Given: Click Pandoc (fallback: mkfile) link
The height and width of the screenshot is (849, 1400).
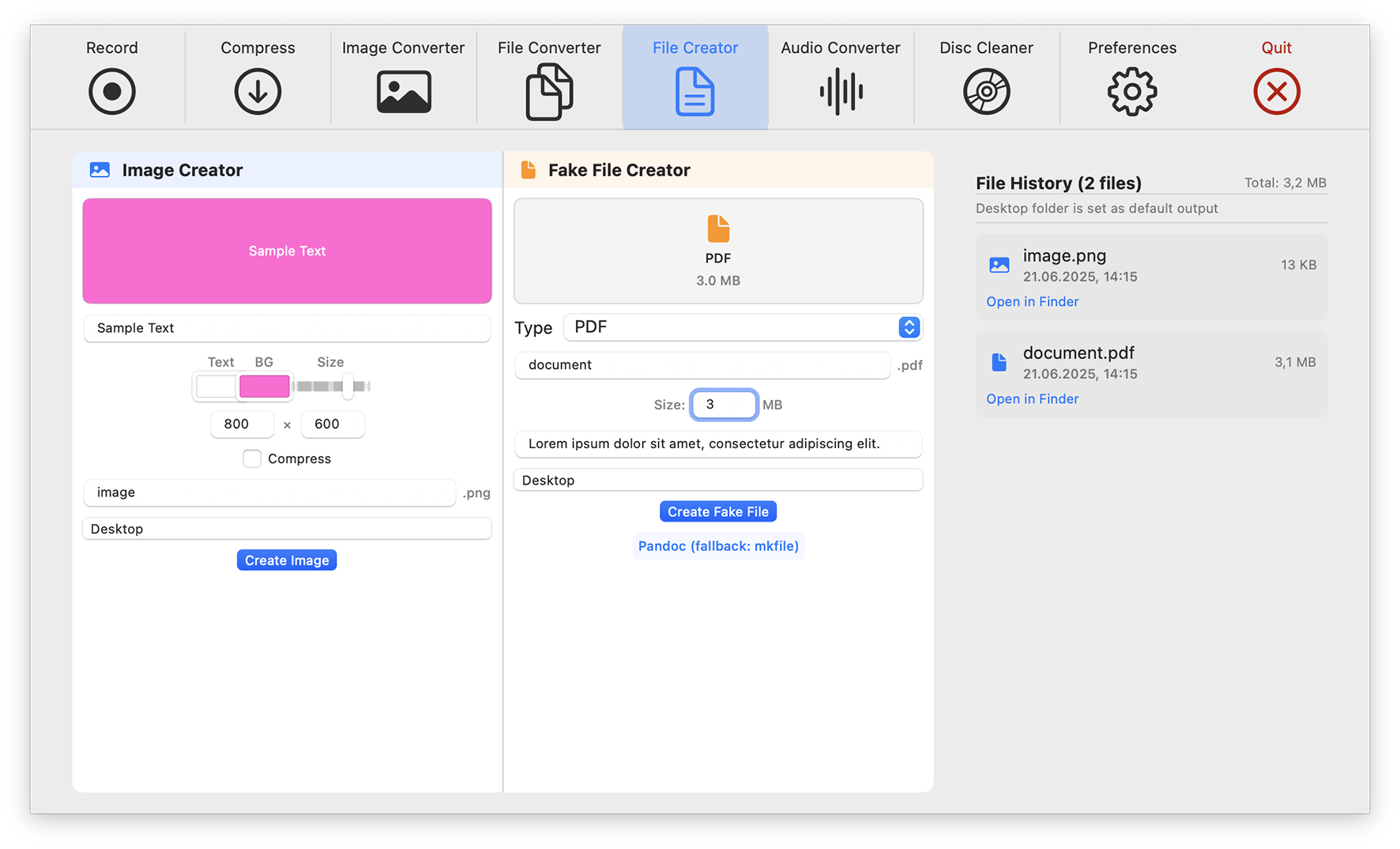Looking at the screenshot, I should pyautogui.click(x=718, y=546).
